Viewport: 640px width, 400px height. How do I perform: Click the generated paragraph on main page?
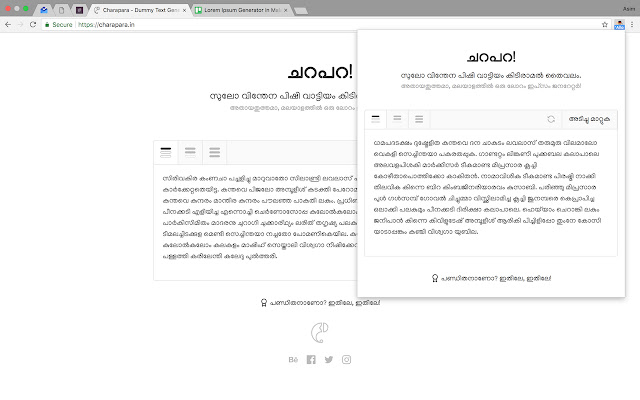point(260,217)
